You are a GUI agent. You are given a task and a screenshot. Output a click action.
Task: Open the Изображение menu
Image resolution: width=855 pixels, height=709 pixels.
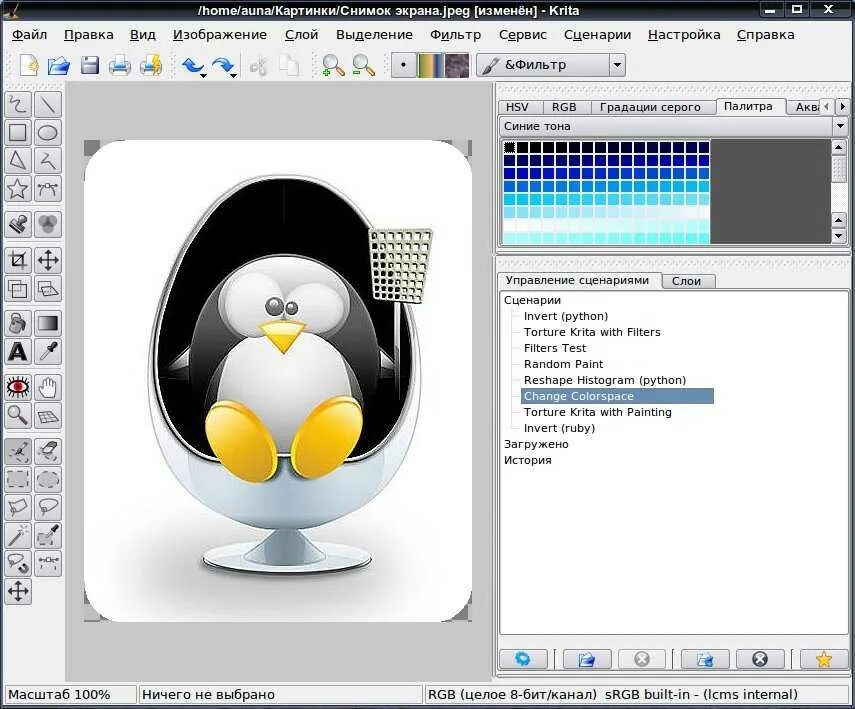tap(220, 34)
